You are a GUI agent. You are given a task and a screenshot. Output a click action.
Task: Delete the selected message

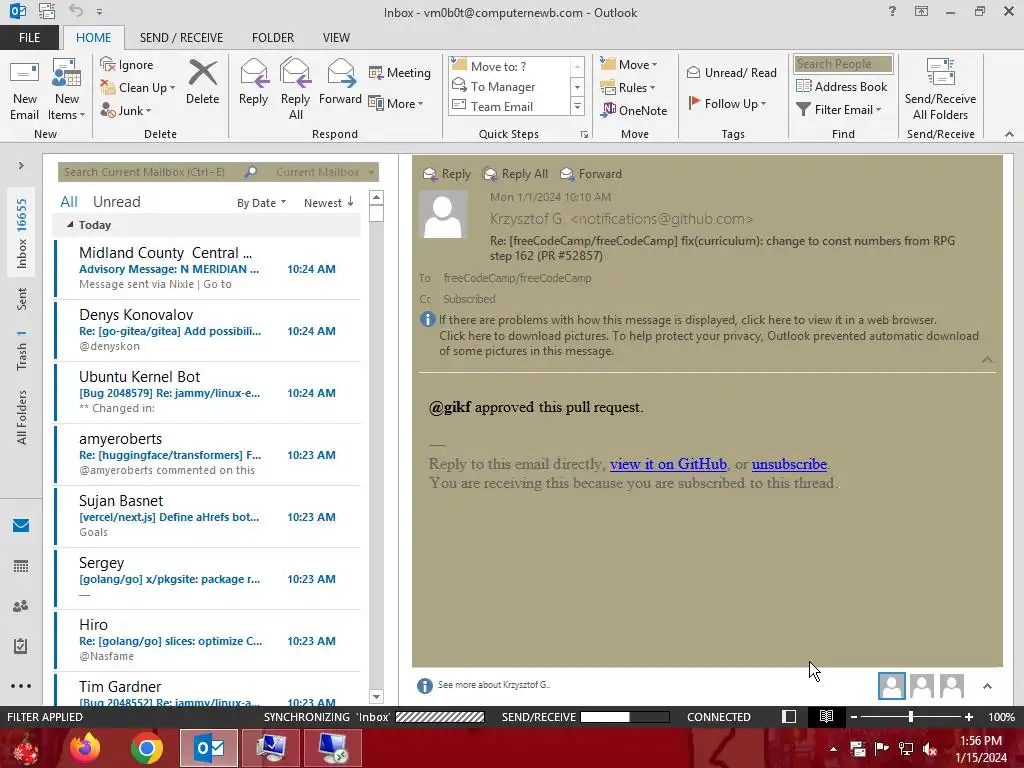202,83
